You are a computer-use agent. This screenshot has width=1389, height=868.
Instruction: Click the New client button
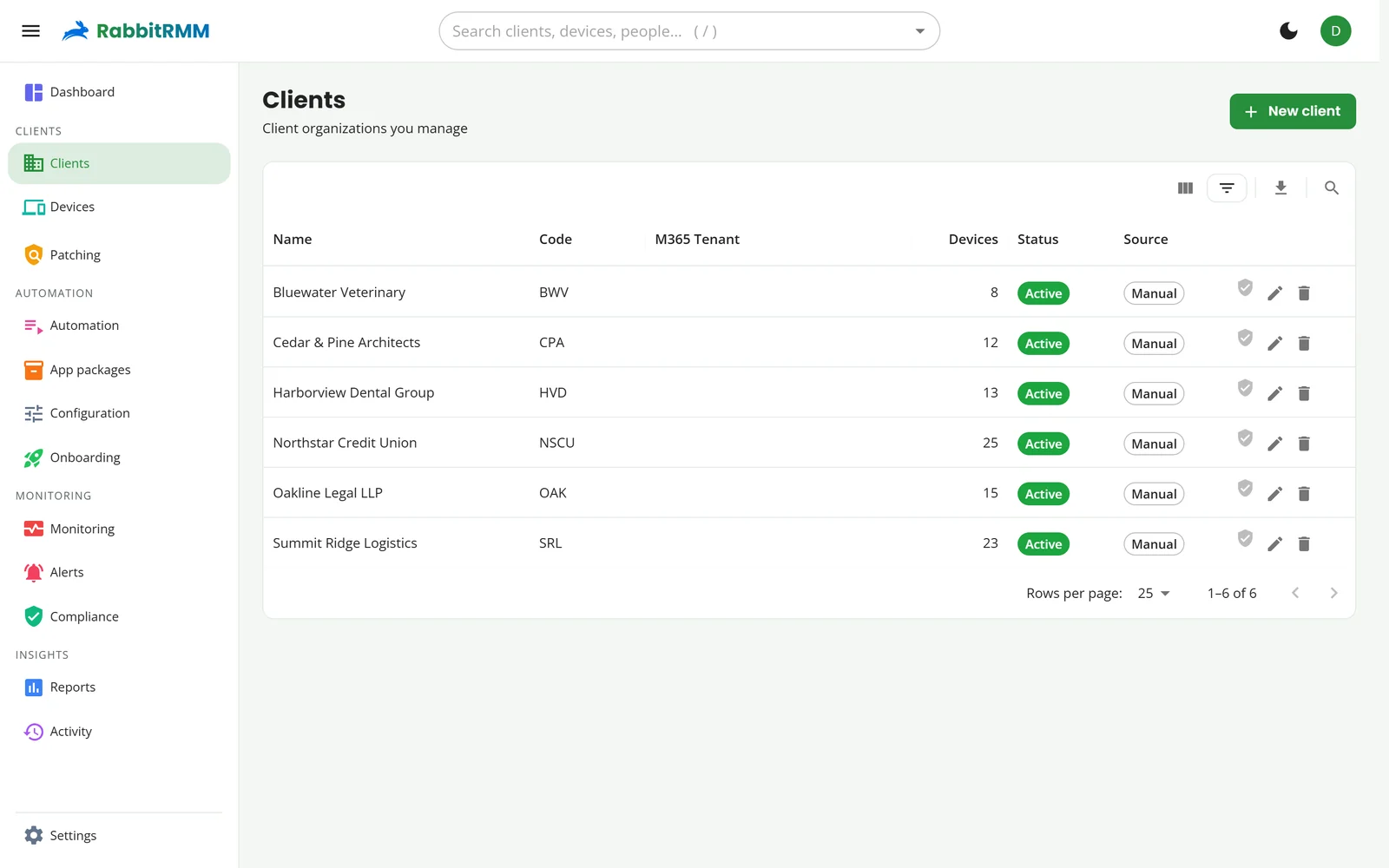pos(1292,111)
